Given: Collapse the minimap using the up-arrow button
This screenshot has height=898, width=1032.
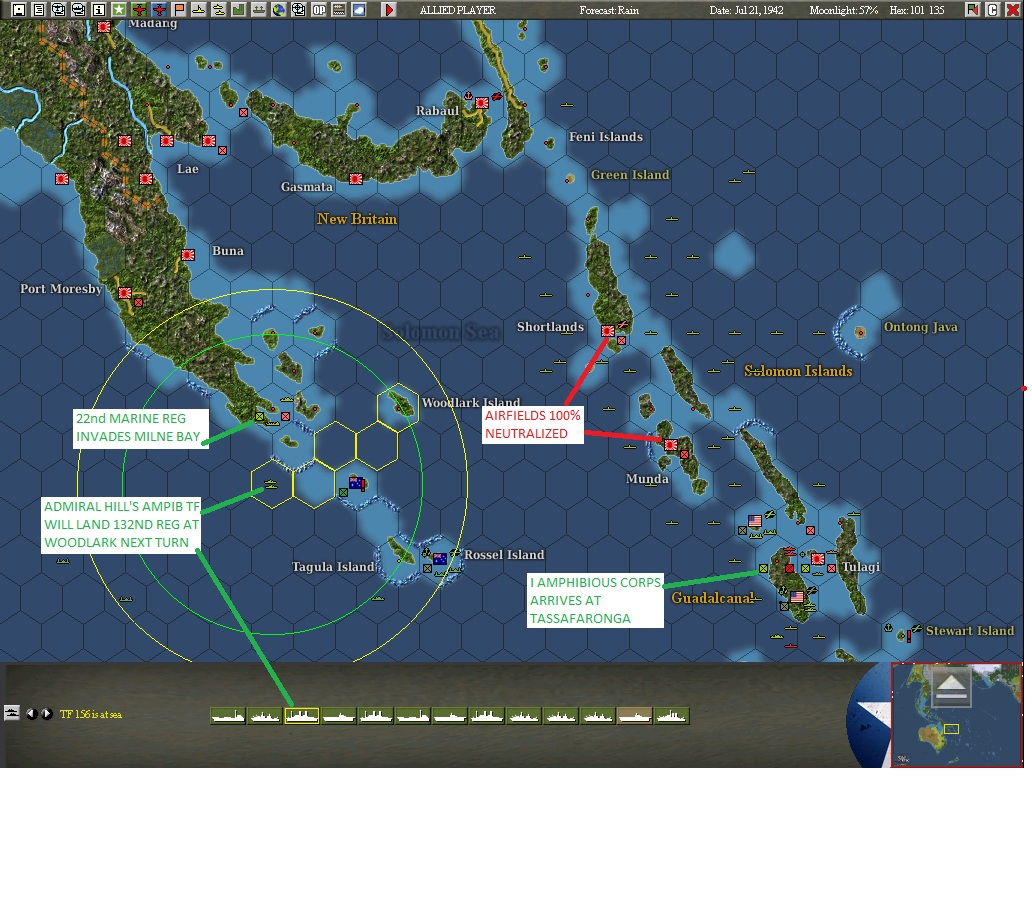Looking at the screenshot, I should [x=951, y=687].
